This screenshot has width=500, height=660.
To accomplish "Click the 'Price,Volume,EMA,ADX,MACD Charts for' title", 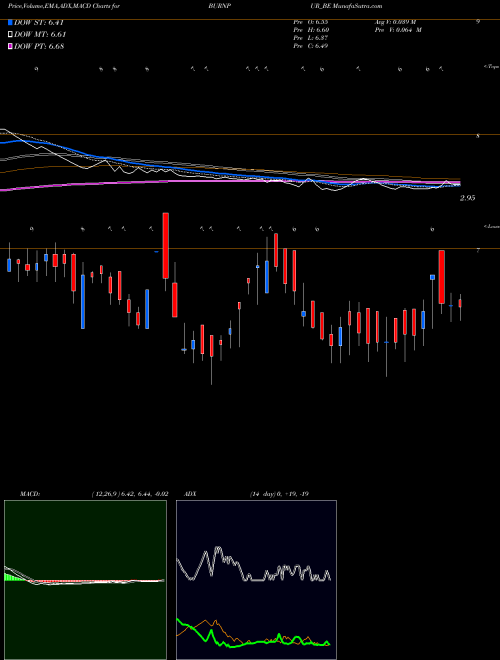I will pos(64,6).
